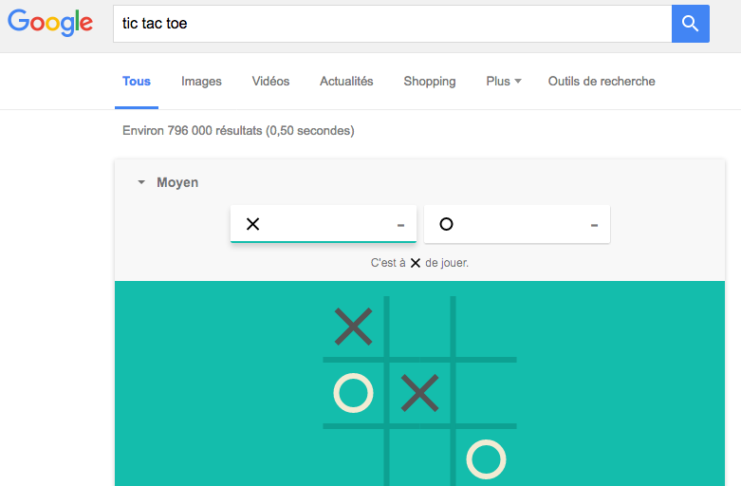Screen dimensions: 741x486
Task: Expand the Moyen difficulty dropdown
Action: [168, 182]
